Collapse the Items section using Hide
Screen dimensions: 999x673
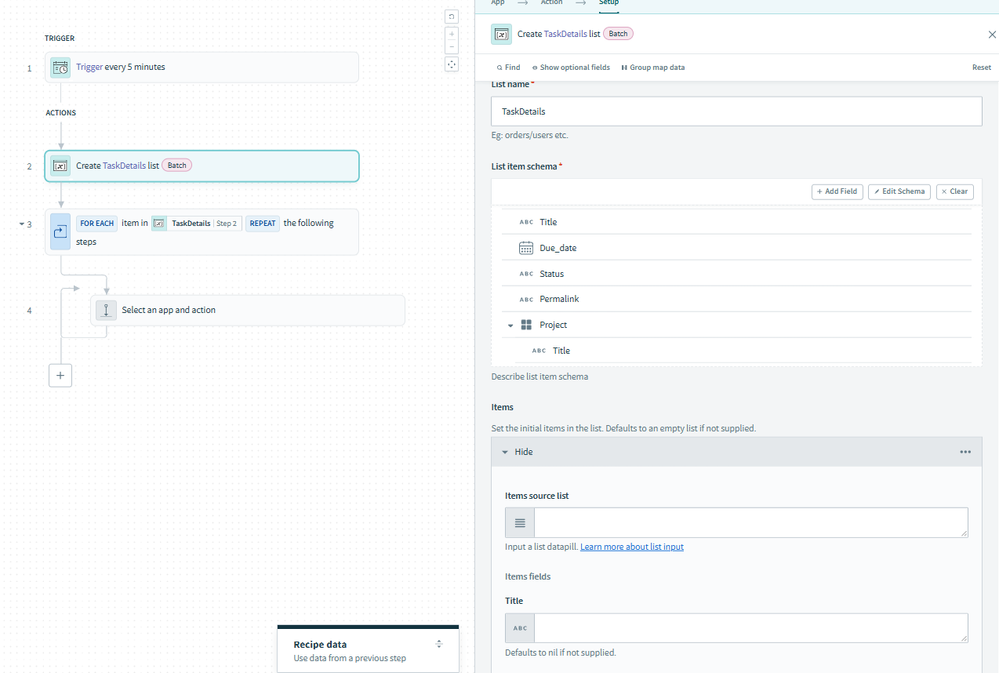click(517, 452)
